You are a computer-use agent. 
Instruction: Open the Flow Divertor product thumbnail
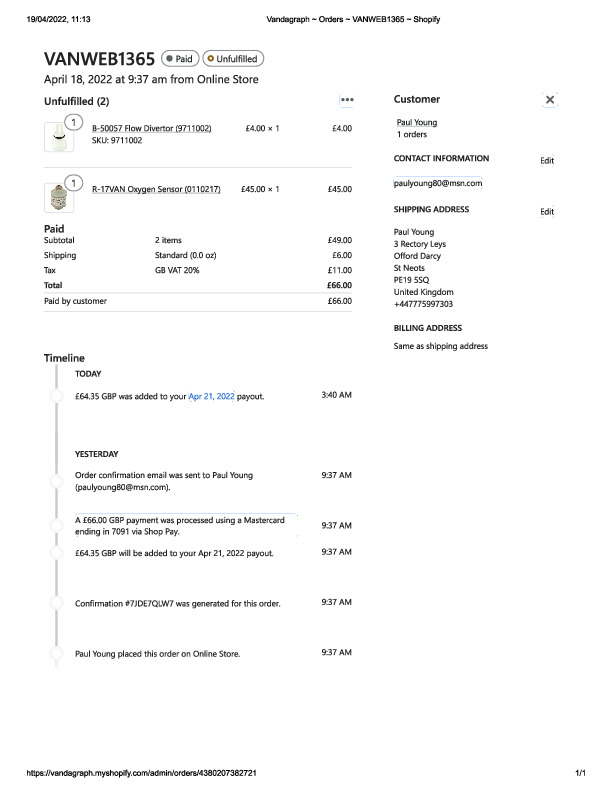pos(59,138)
